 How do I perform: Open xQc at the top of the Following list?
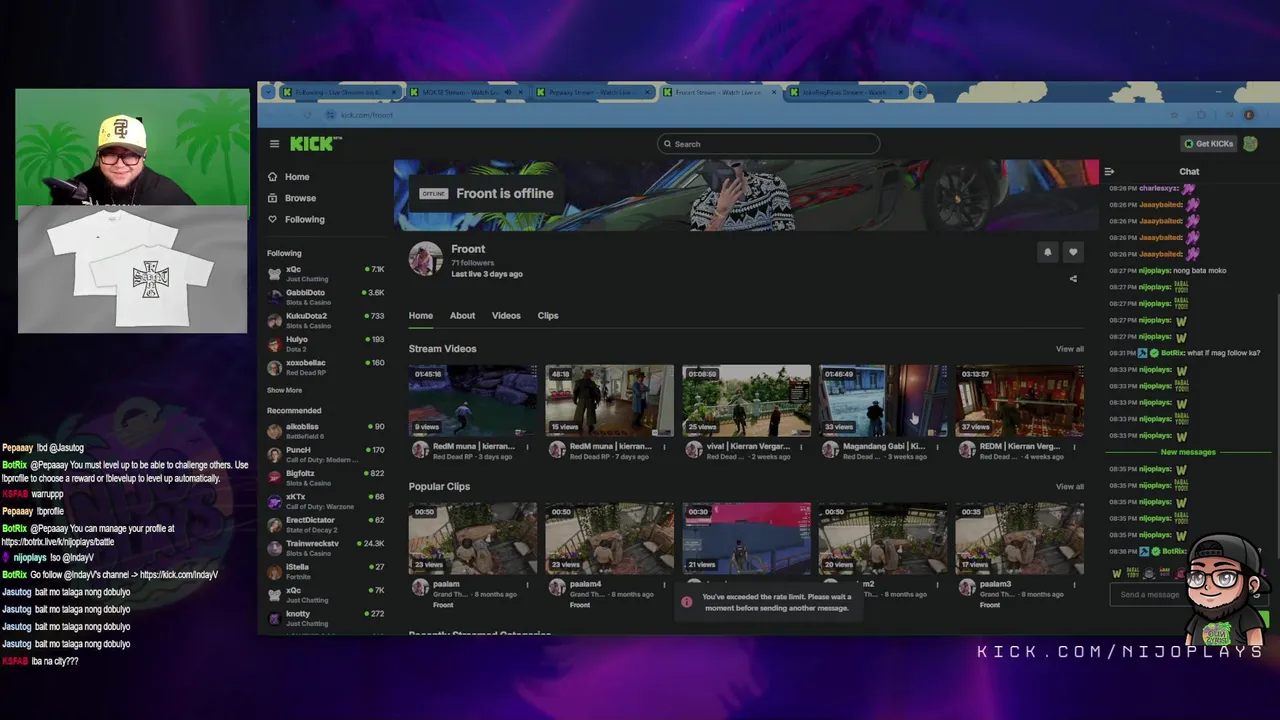click(325, 273)
